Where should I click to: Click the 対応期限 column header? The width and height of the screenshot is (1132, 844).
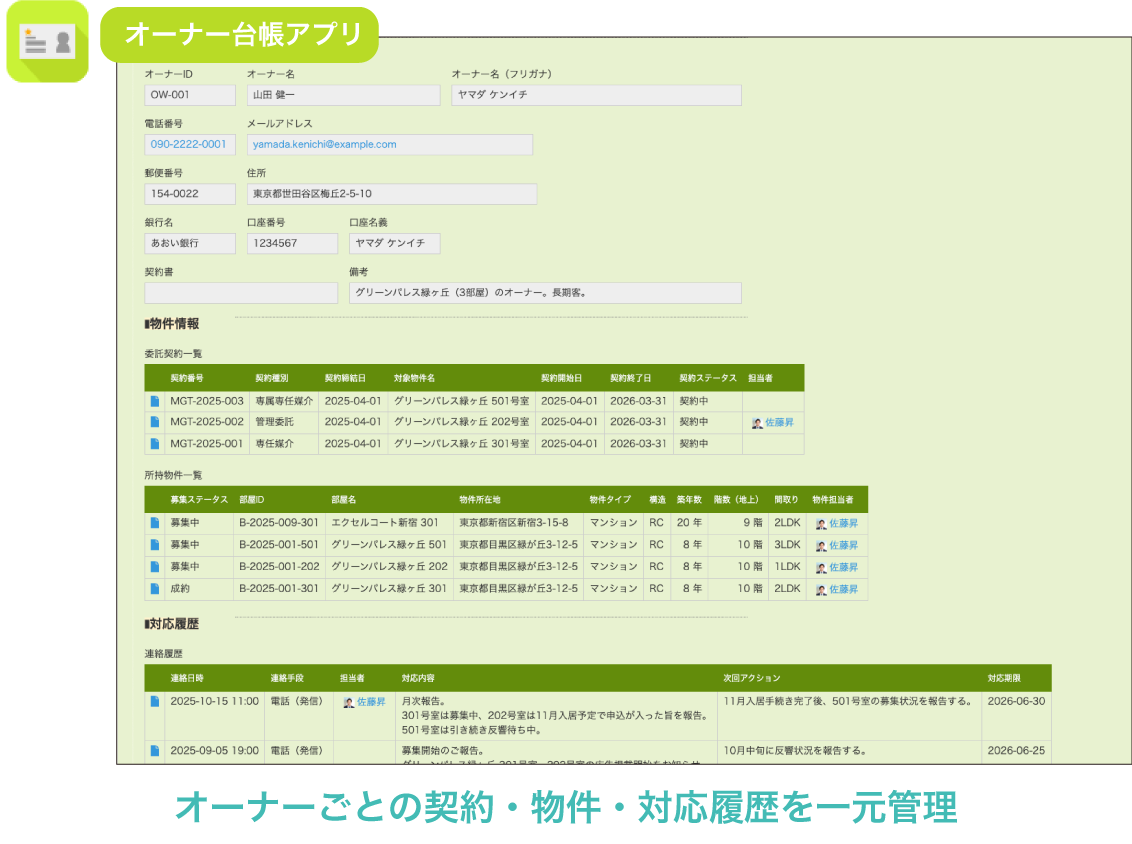click(x=1004, y=678)
